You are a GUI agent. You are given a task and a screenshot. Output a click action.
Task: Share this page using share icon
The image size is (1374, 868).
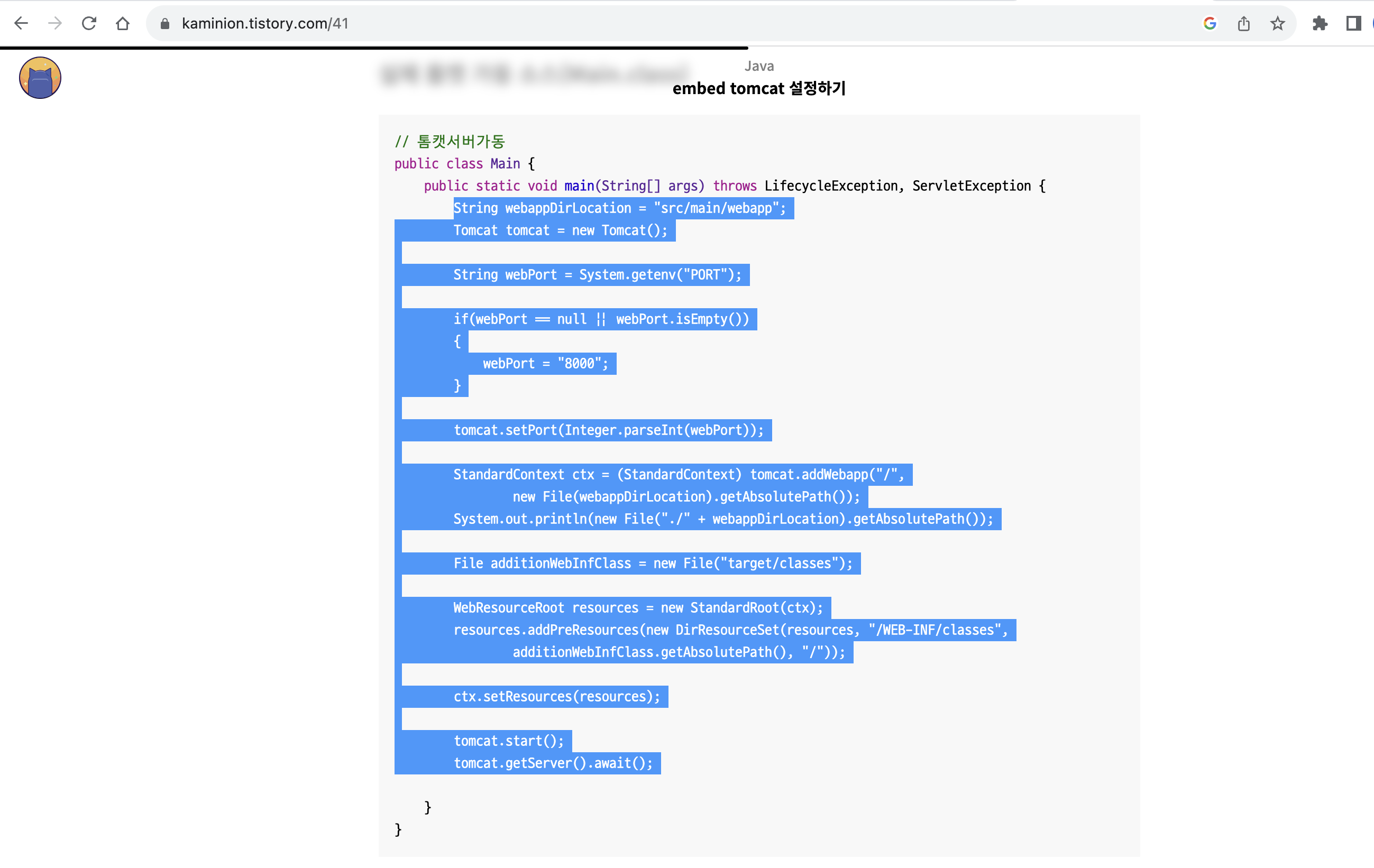click(x=1243, y=23)
